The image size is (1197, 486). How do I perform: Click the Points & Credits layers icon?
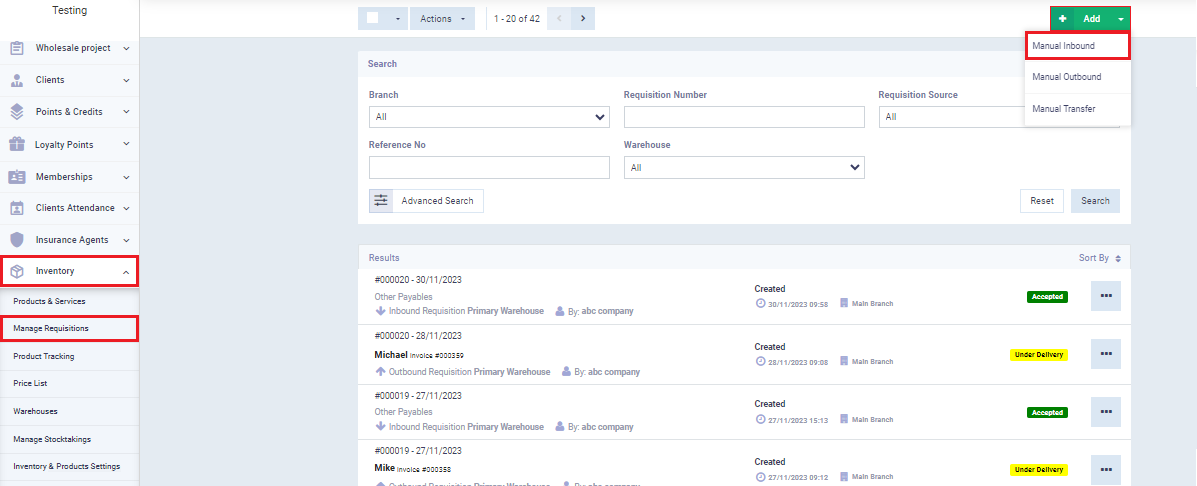coord(17,112)
